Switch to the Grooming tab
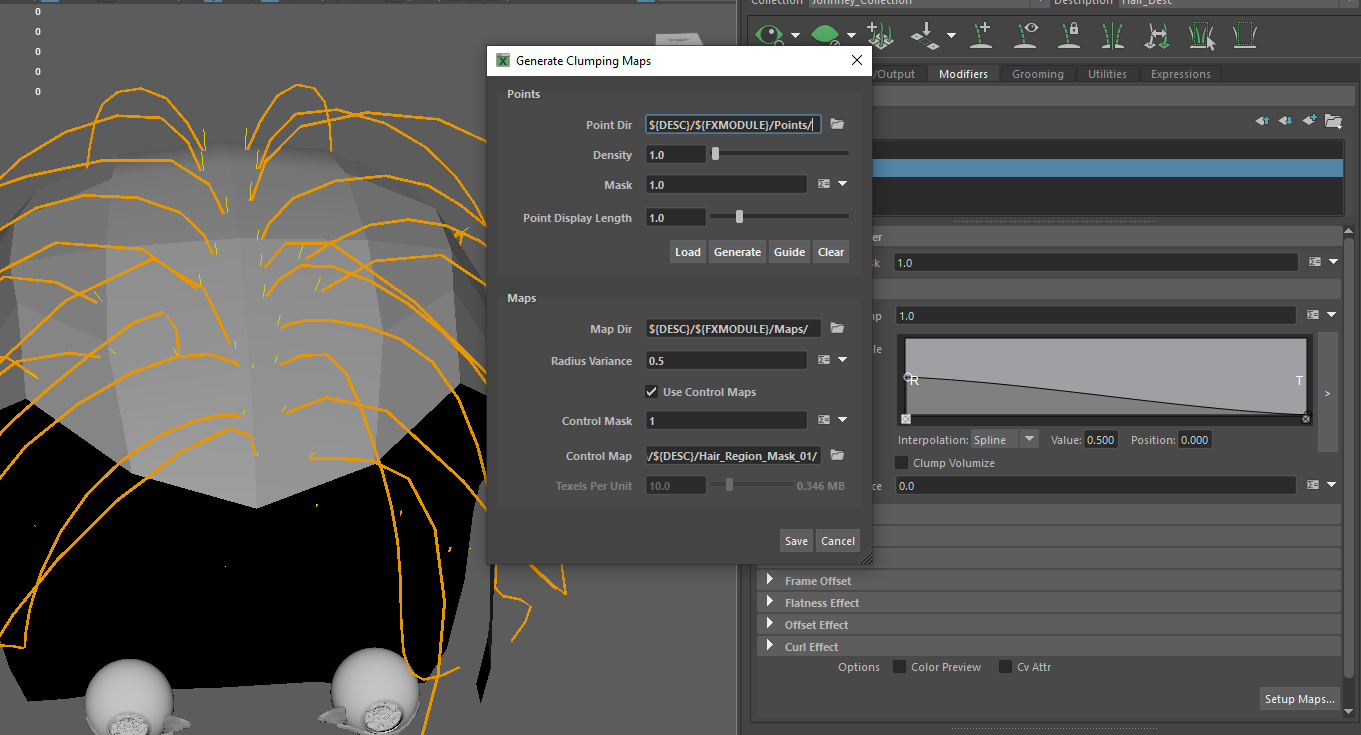Viewport: 1361px width, 735px height. pyautogui.click(x=1037, y=74)
